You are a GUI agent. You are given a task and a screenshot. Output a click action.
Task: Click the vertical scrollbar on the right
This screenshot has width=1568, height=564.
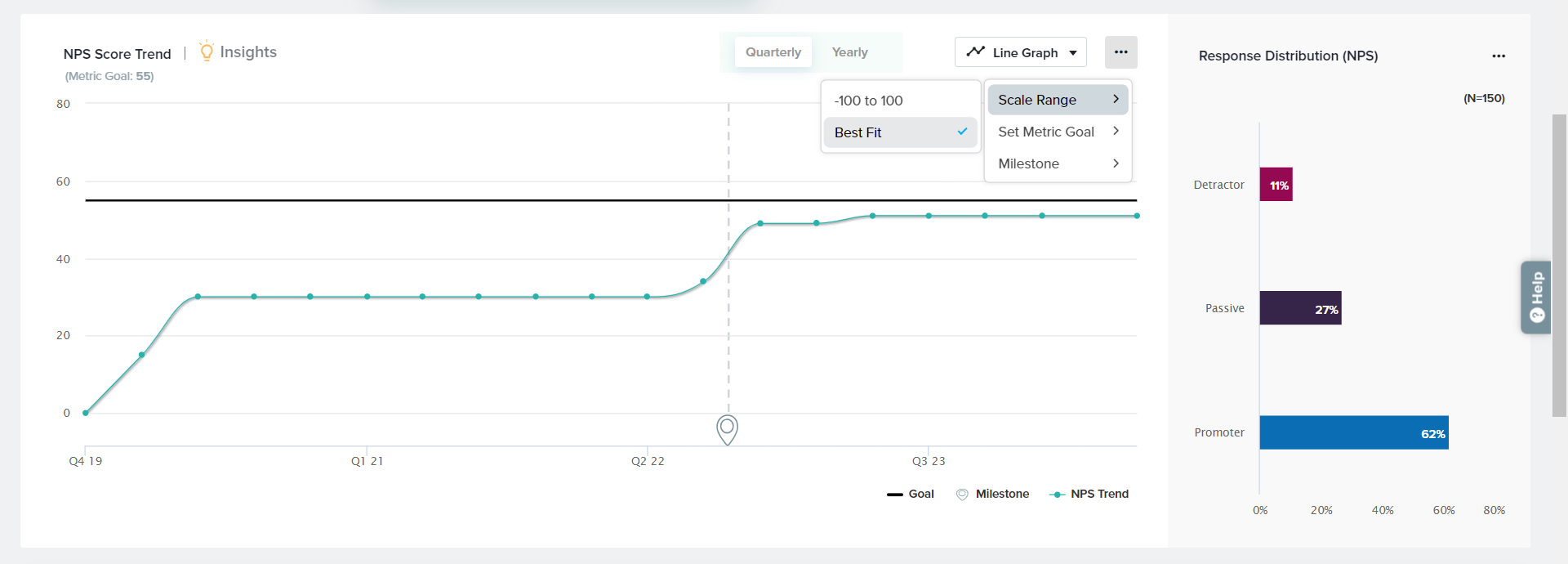click(x=1559, y=266)
